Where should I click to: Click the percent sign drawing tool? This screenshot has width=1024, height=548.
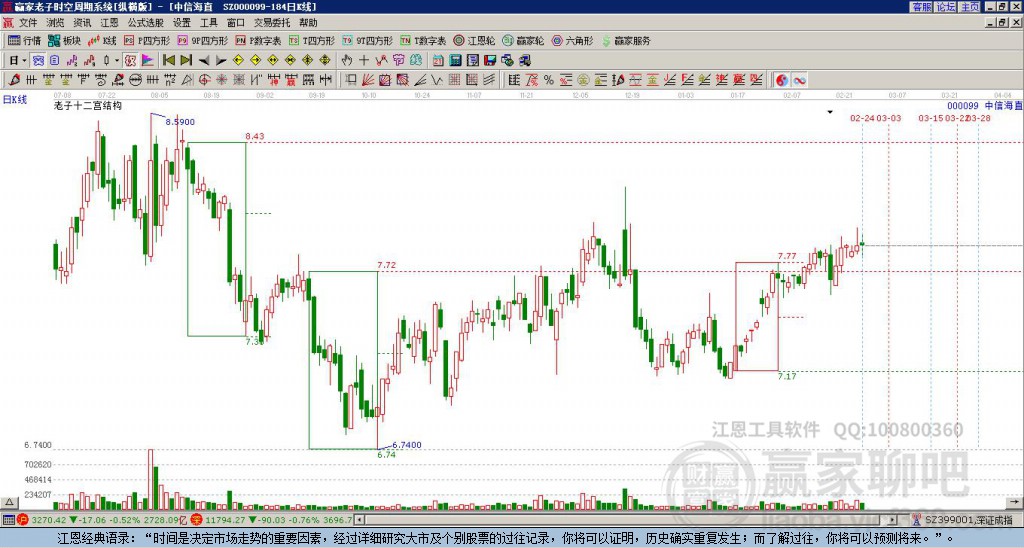pyautogui.click(x=549, y=79)
